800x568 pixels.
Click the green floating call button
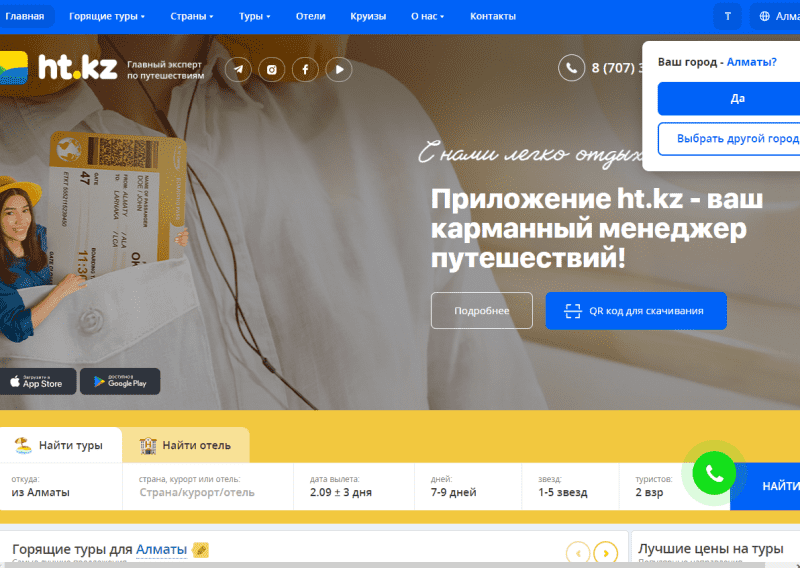pos(714,473)
